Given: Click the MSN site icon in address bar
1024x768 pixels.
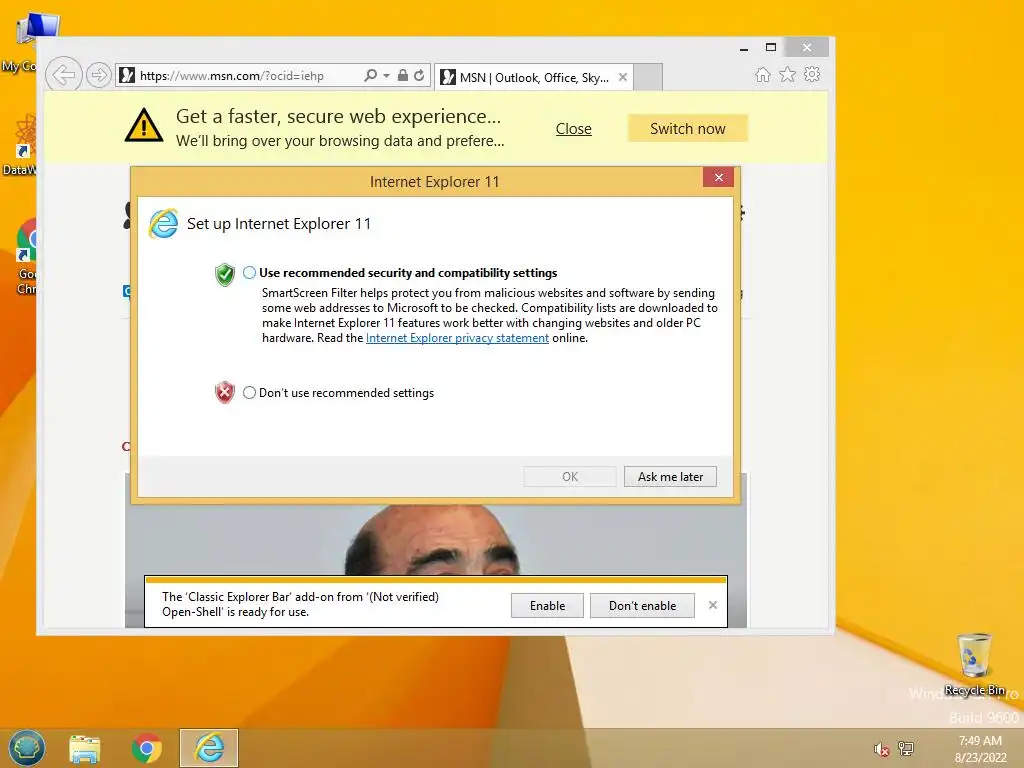Looking at the screenshot, I should coord(127,75).
